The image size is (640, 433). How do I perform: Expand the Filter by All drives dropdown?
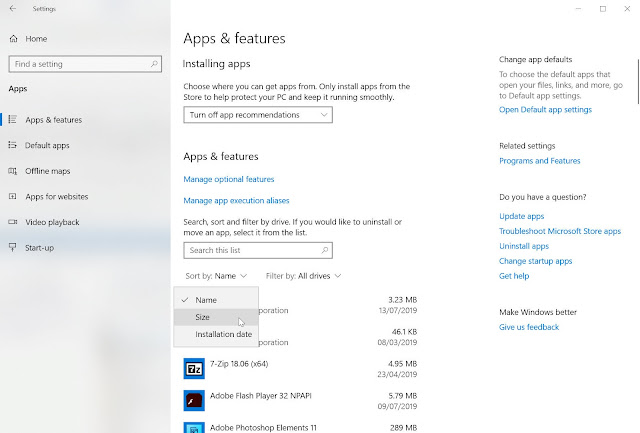(304, 275)
